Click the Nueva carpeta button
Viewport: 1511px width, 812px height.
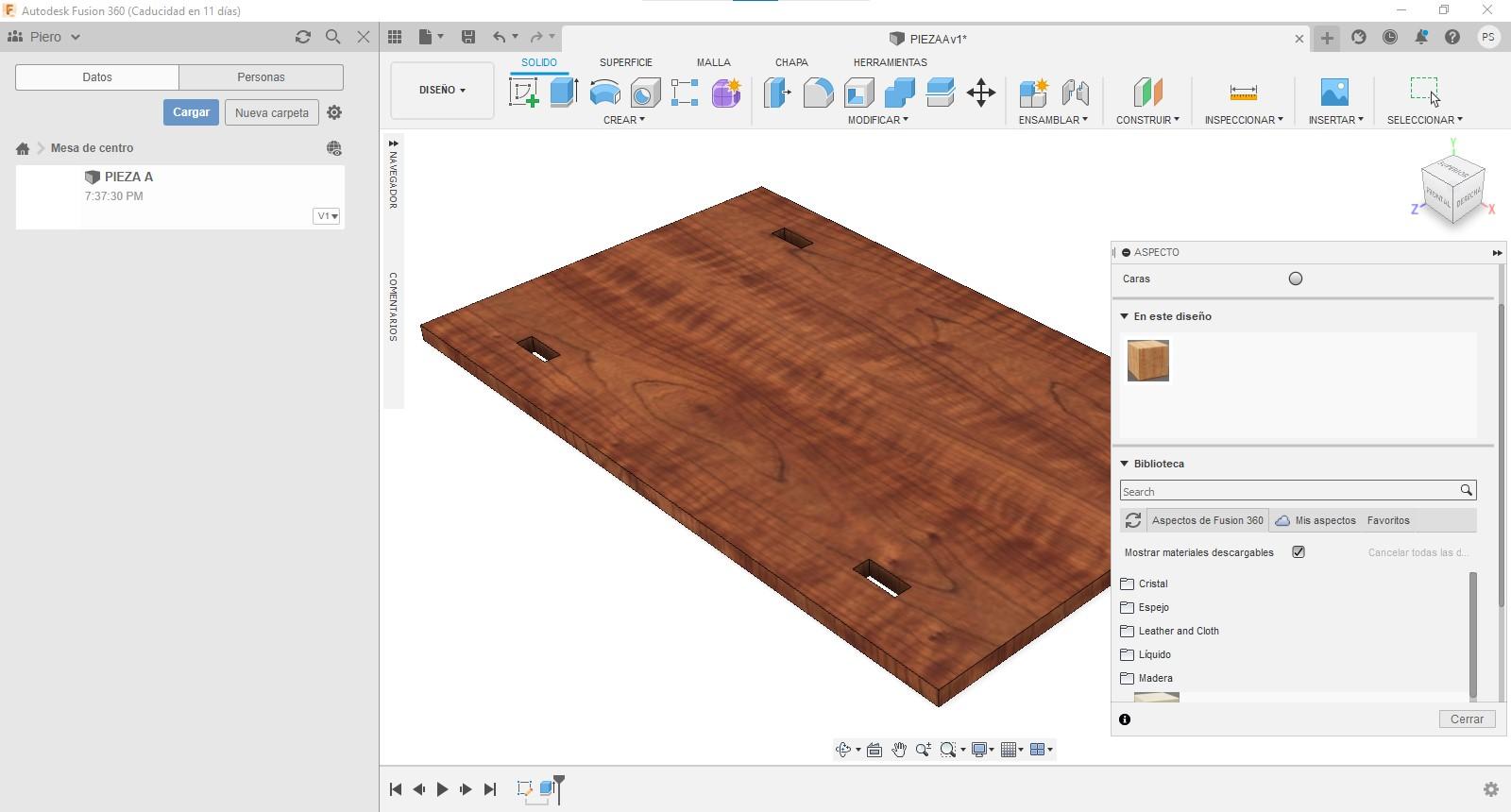(x=272, y=112)
